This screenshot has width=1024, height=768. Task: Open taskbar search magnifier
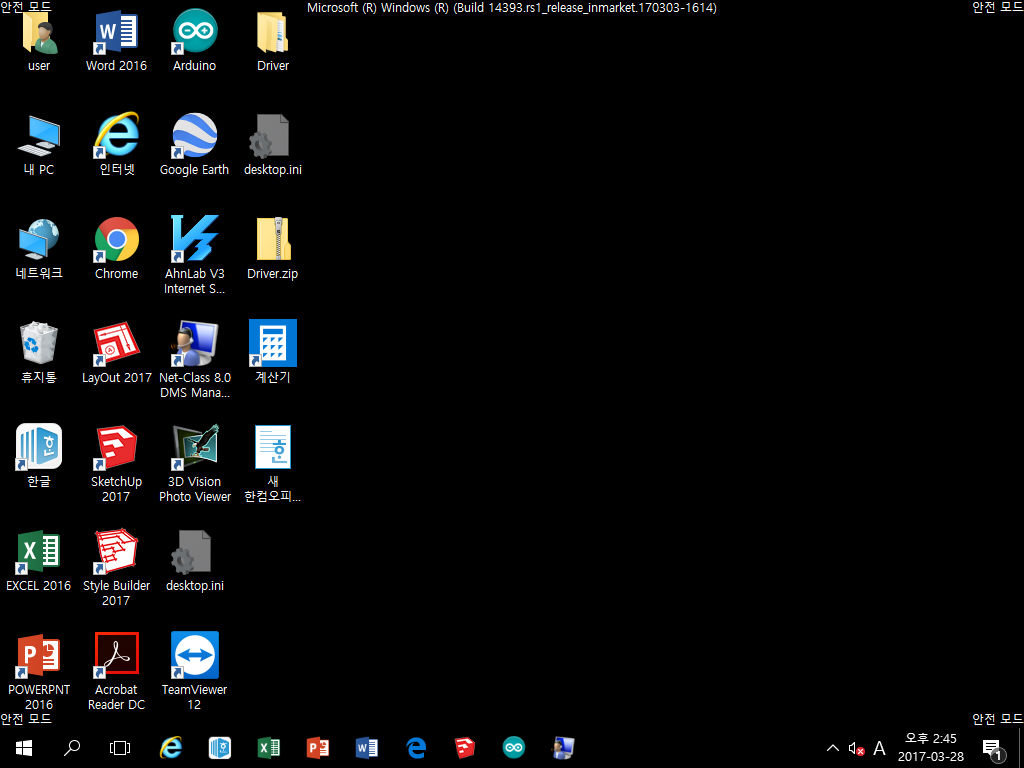click(72, 748)
